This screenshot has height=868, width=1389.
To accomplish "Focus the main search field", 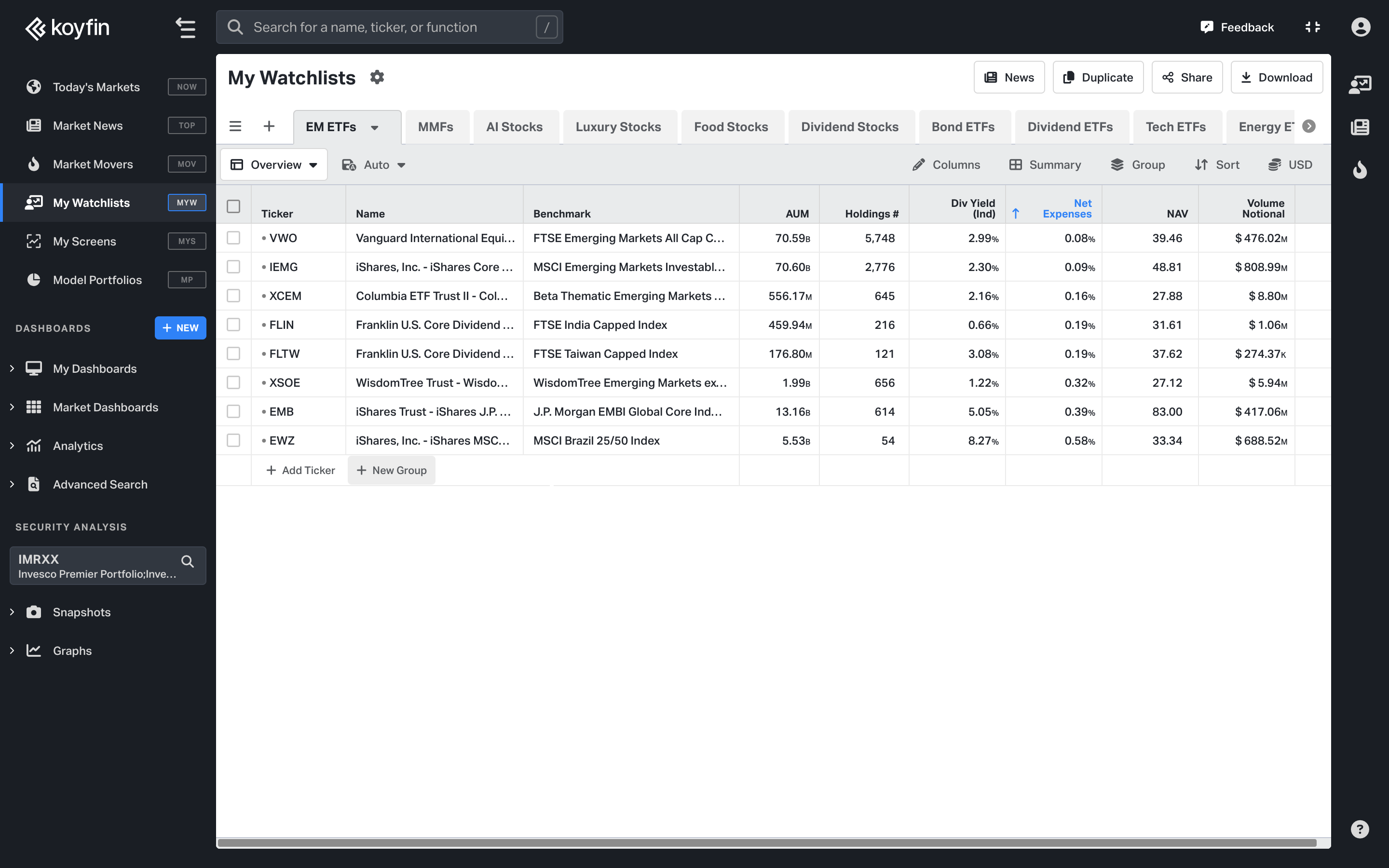I will pyautogui.click(x=389, y=27).
